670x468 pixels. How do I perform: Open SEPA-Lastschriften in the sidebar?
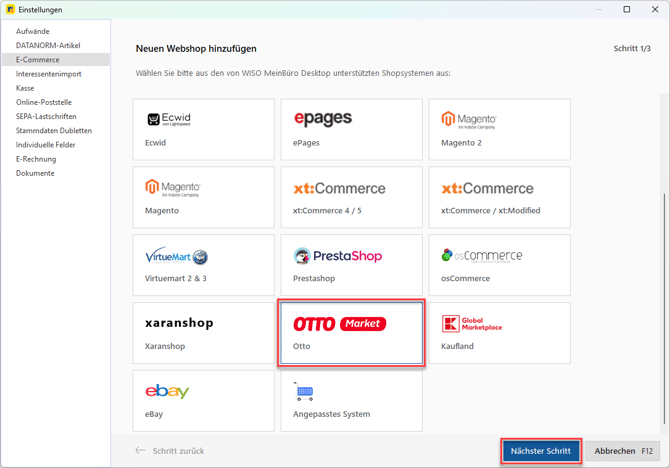click(x=46, y=116)
